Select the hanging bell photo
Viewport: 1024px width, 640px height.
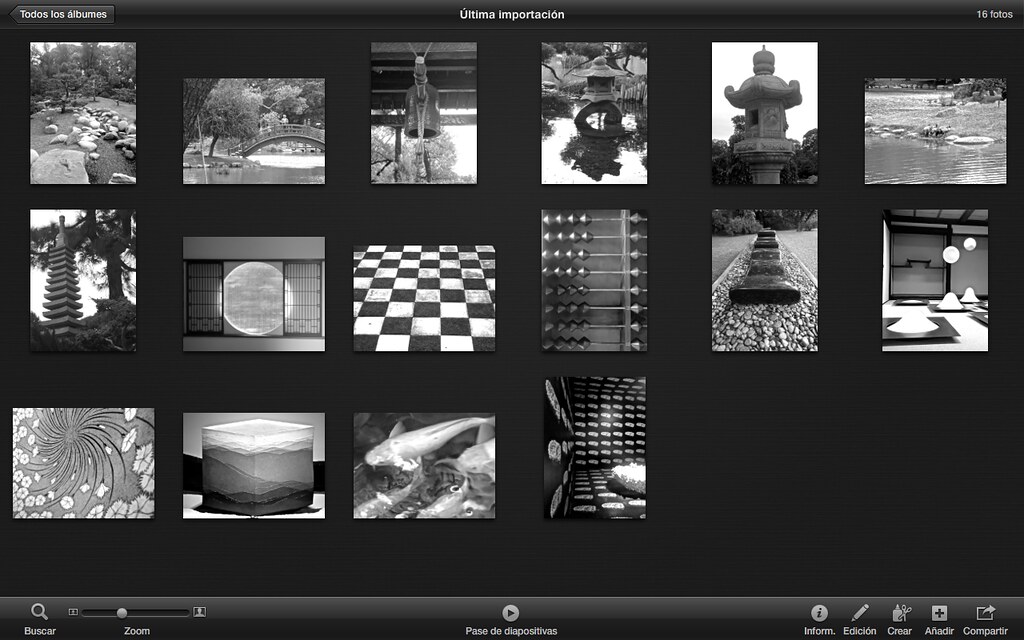pos(424,113)
